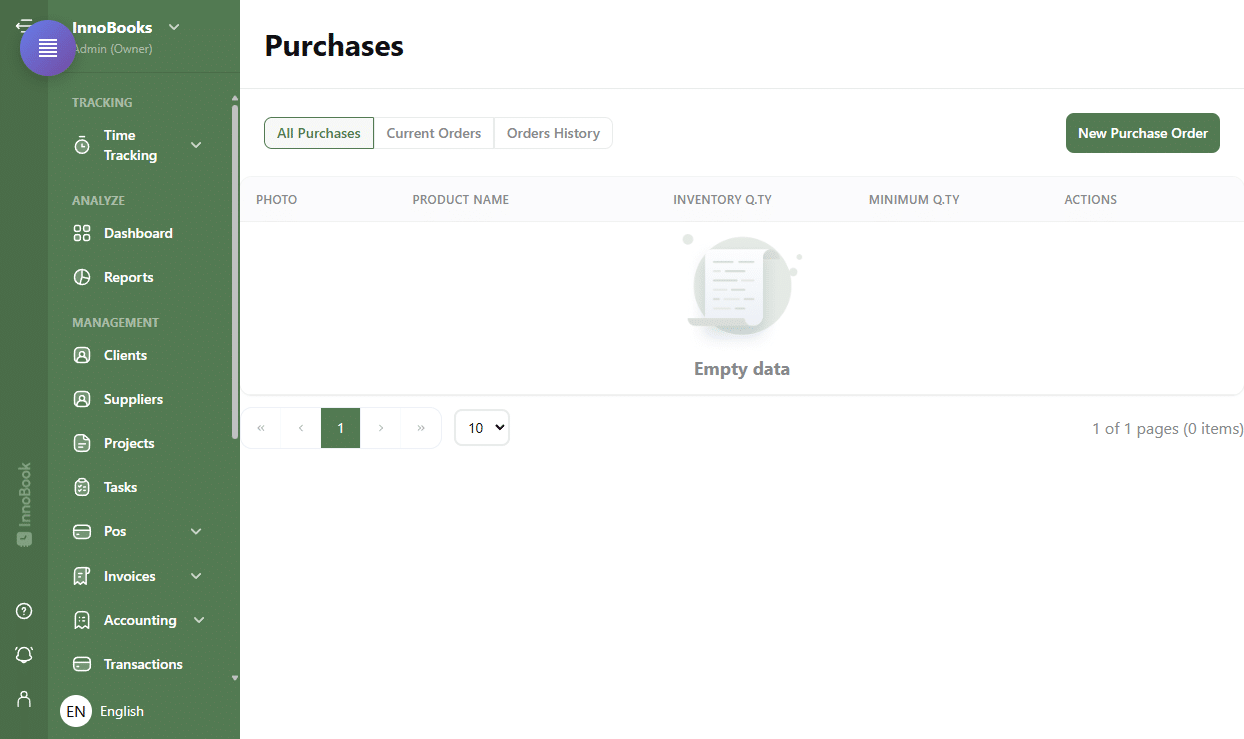Viewport: 1244px width, 739px height.
Task: Go to last page with double-right arrow
Action: 421,428
